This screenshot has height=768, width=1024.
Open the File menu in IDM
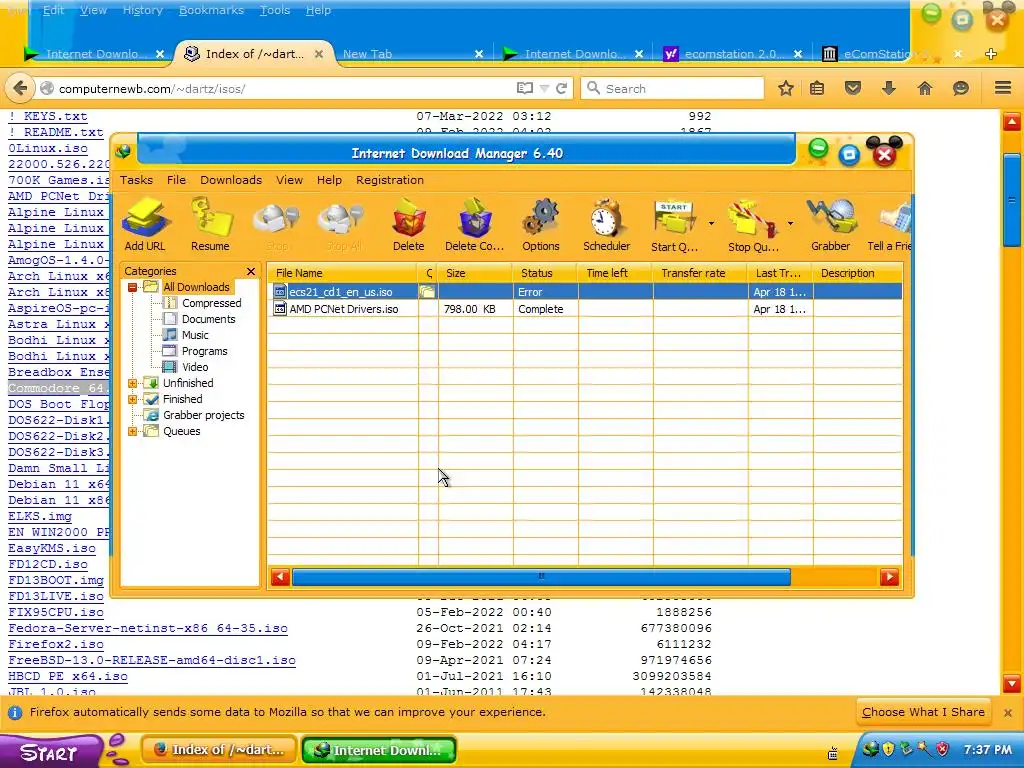[176, 180]
